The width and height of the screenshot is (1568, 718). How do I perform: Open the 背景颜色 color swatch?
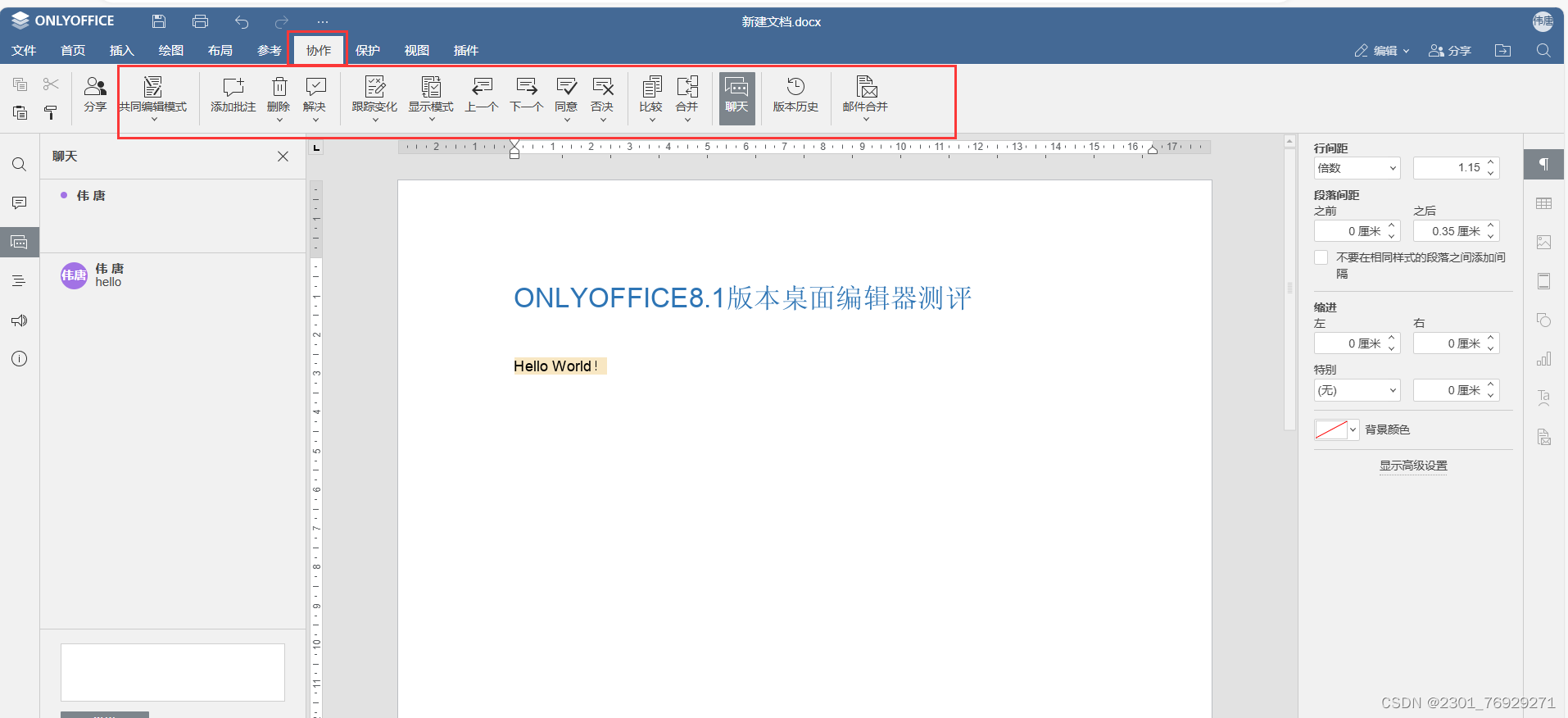tap(1336, 429)
